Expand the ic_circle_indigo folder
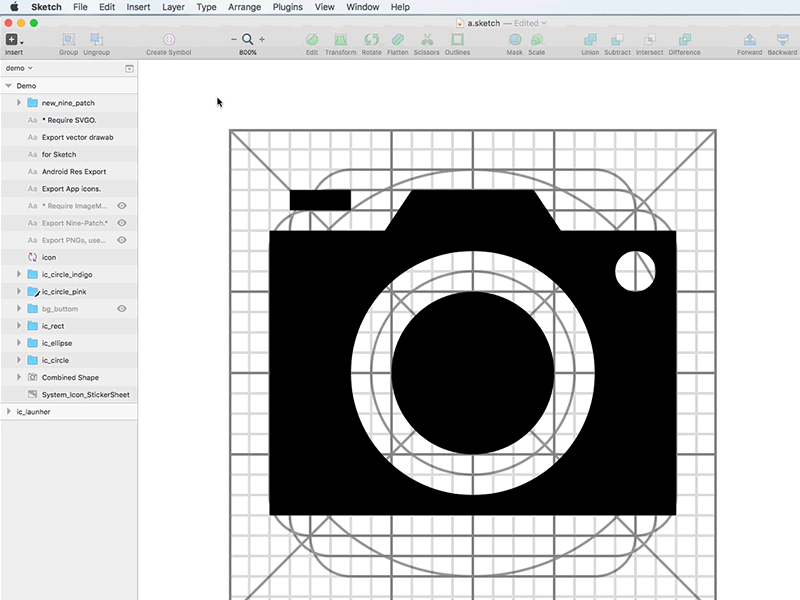 19,274
